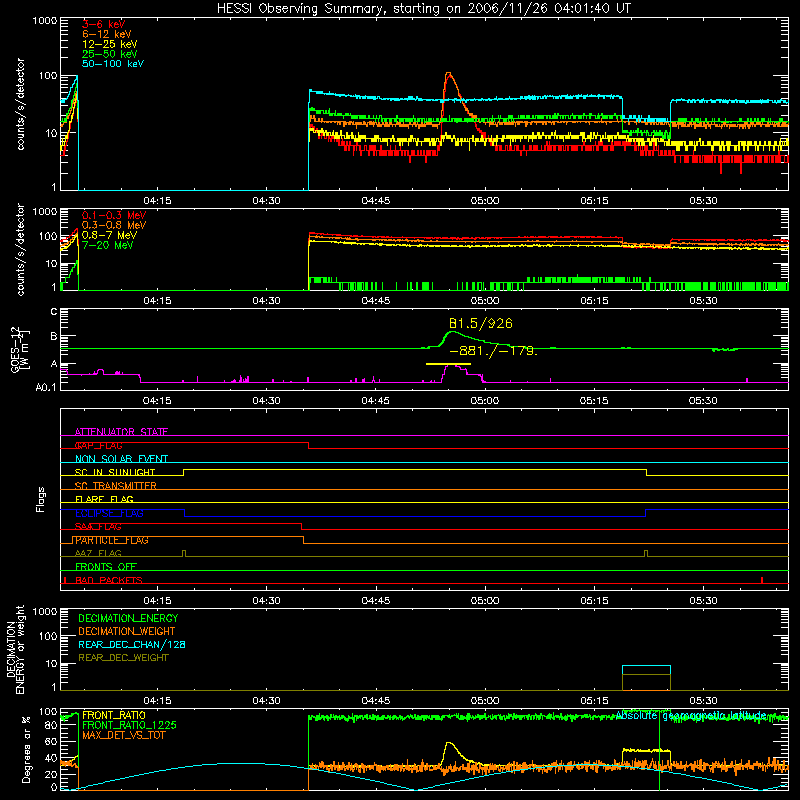
Task: Click the yellow FRONT_RATIO legend label
Action: (114, 715)
